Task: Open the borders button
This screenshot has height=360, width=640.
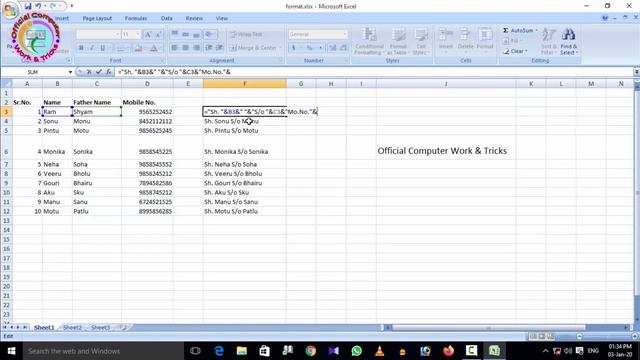Action: point(121,48)
